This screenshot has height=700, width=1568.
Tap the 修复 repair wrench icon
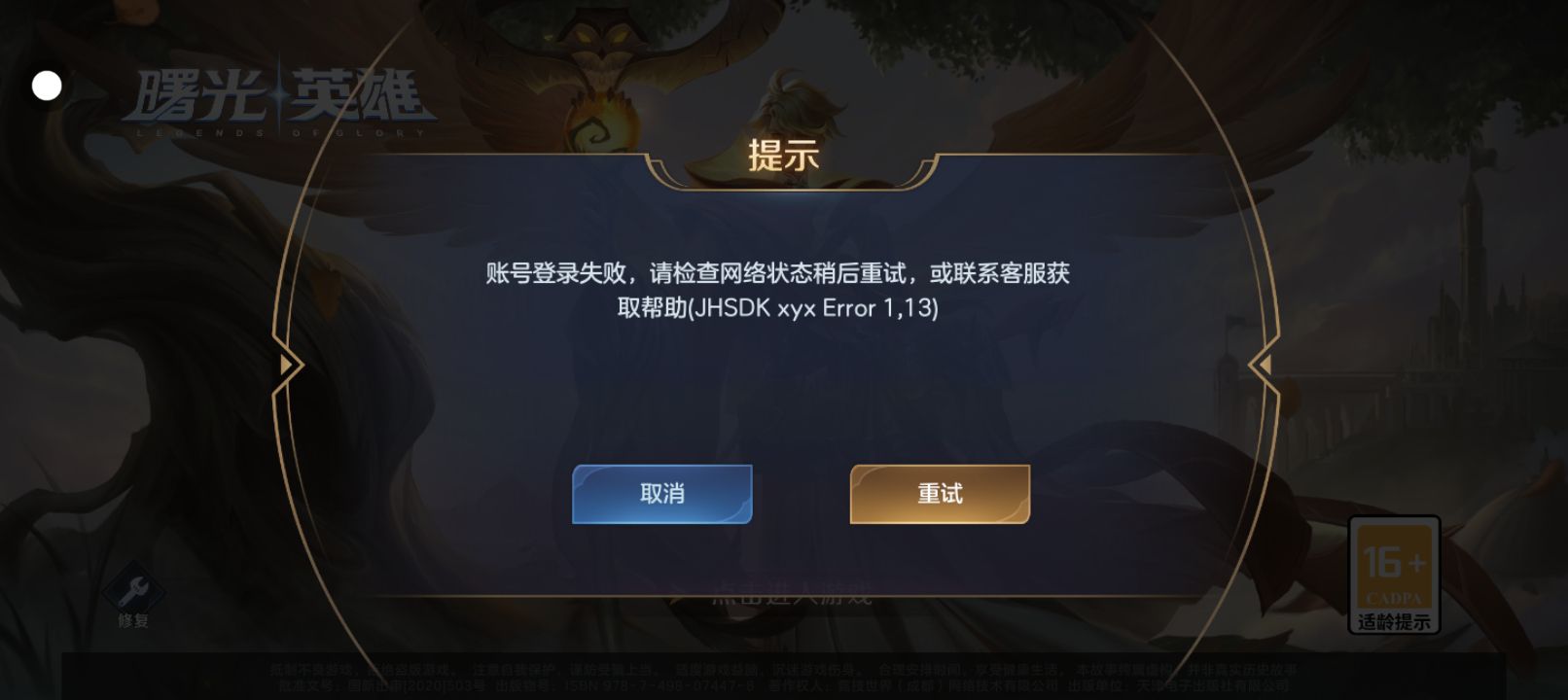click(133, 589)
